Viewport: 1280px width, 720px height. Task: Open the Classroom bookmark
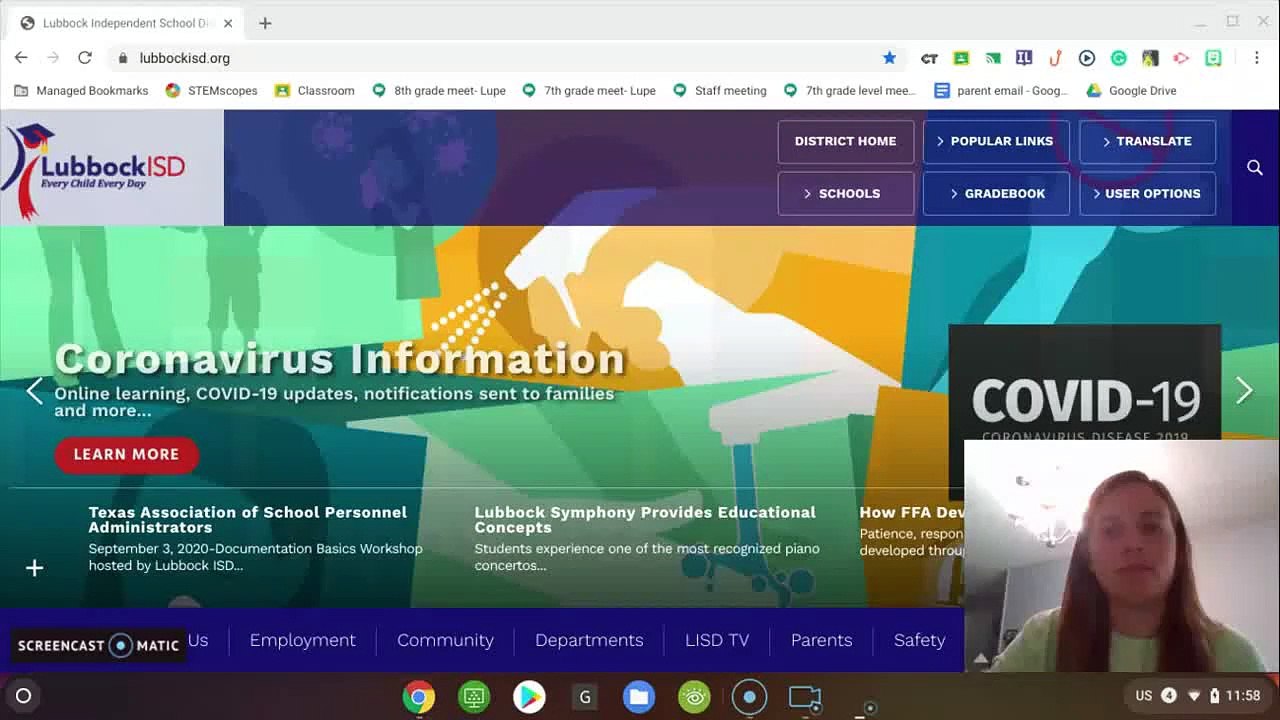pyautogui.click(x=314, y=90)
